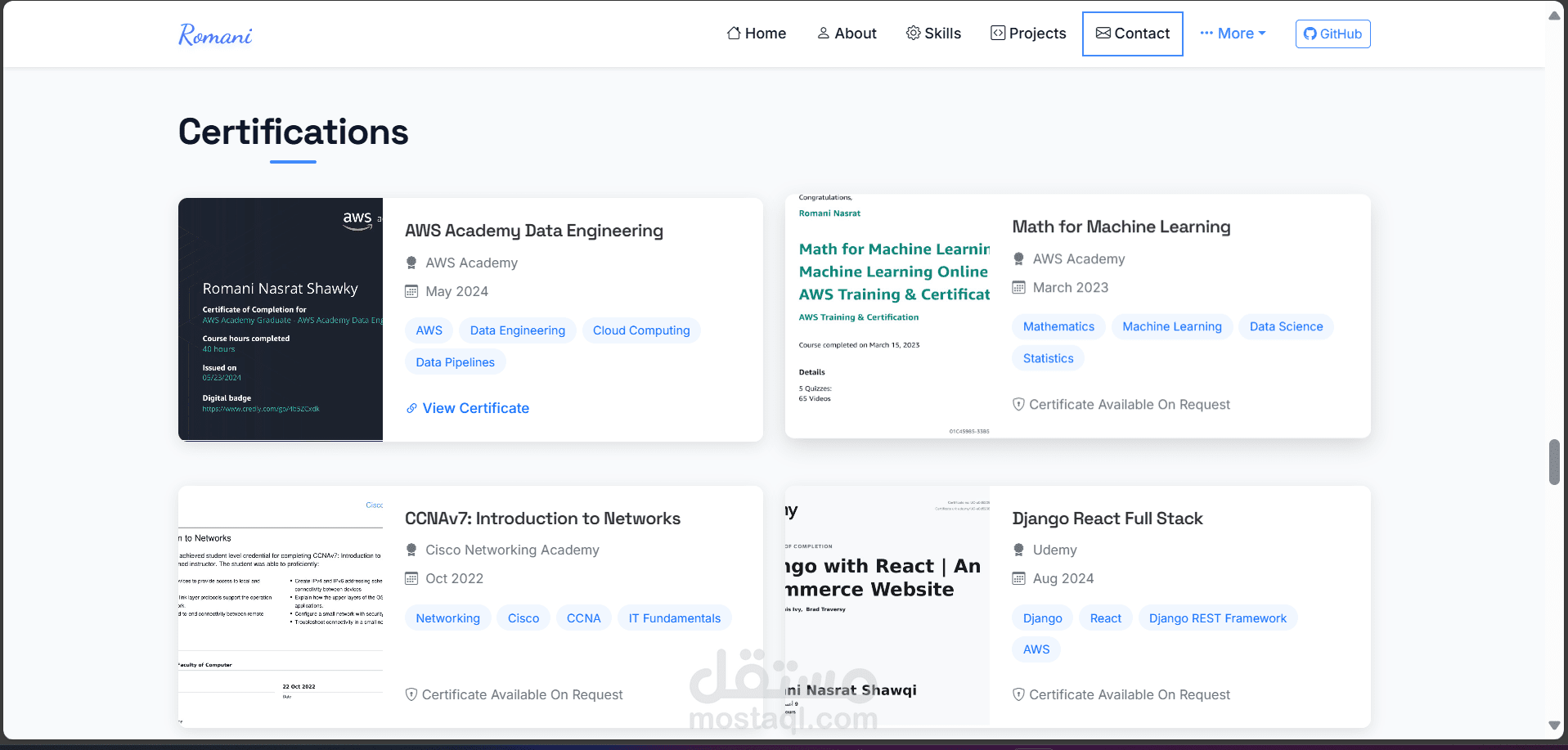Click the calendar icon beside May 2024
This screenshot has width=1568, height=750.
click(x=411, y=291)
